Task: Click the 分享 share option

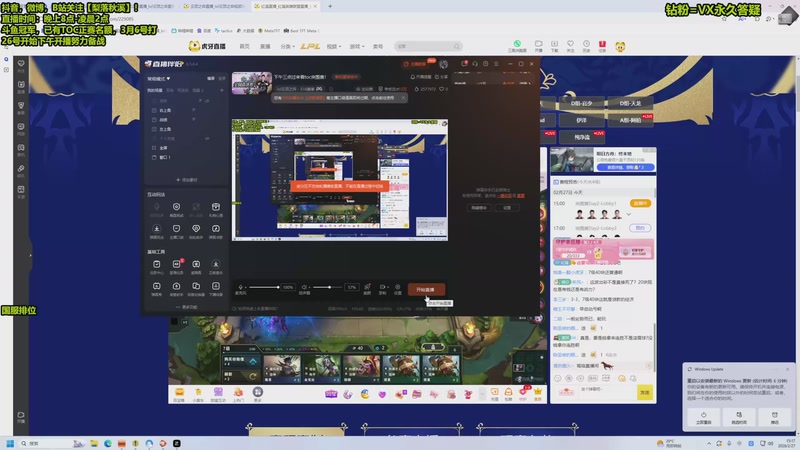Action: point(441,77)
